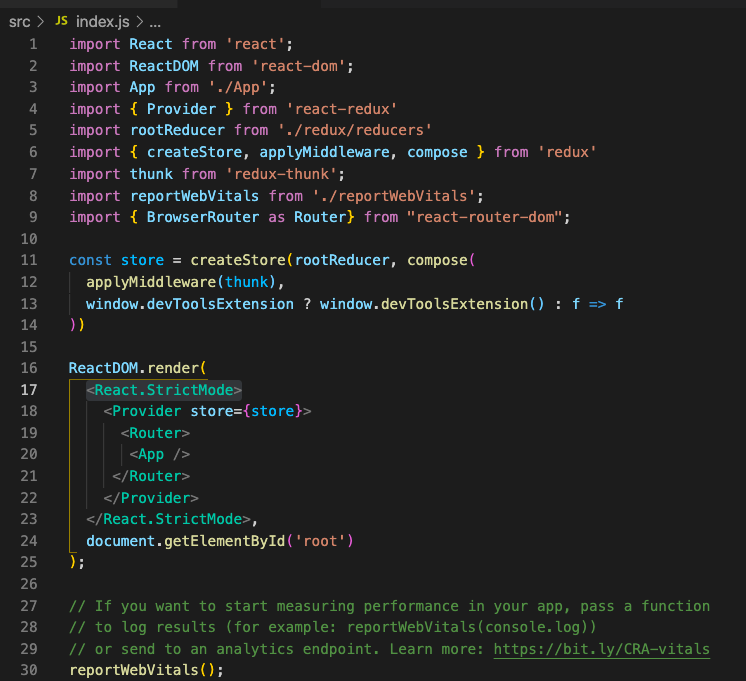Click closing Router tag on line 21
746x681 pixels.
[151, 476]
